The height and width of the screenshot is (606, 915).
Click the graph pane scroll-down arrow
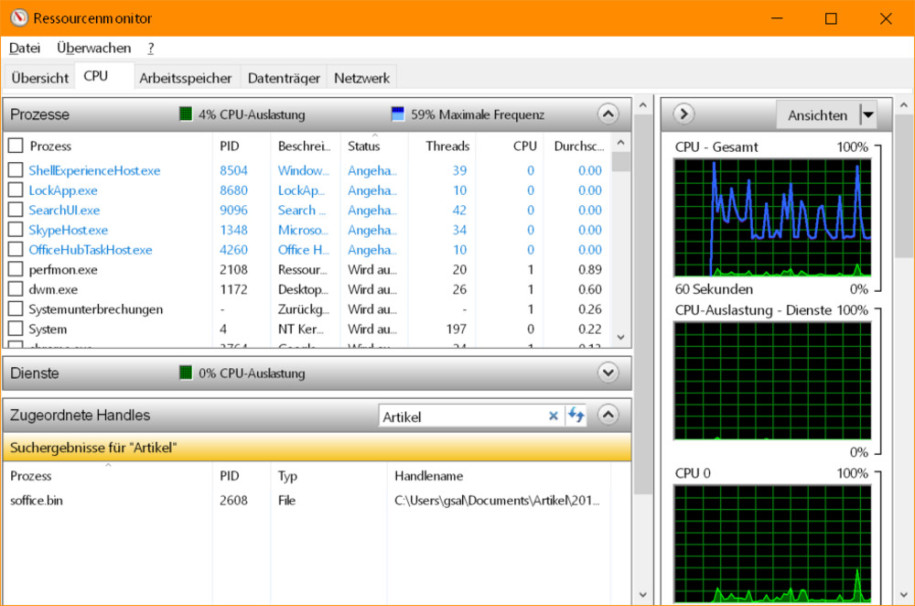[x=904, y=595]
